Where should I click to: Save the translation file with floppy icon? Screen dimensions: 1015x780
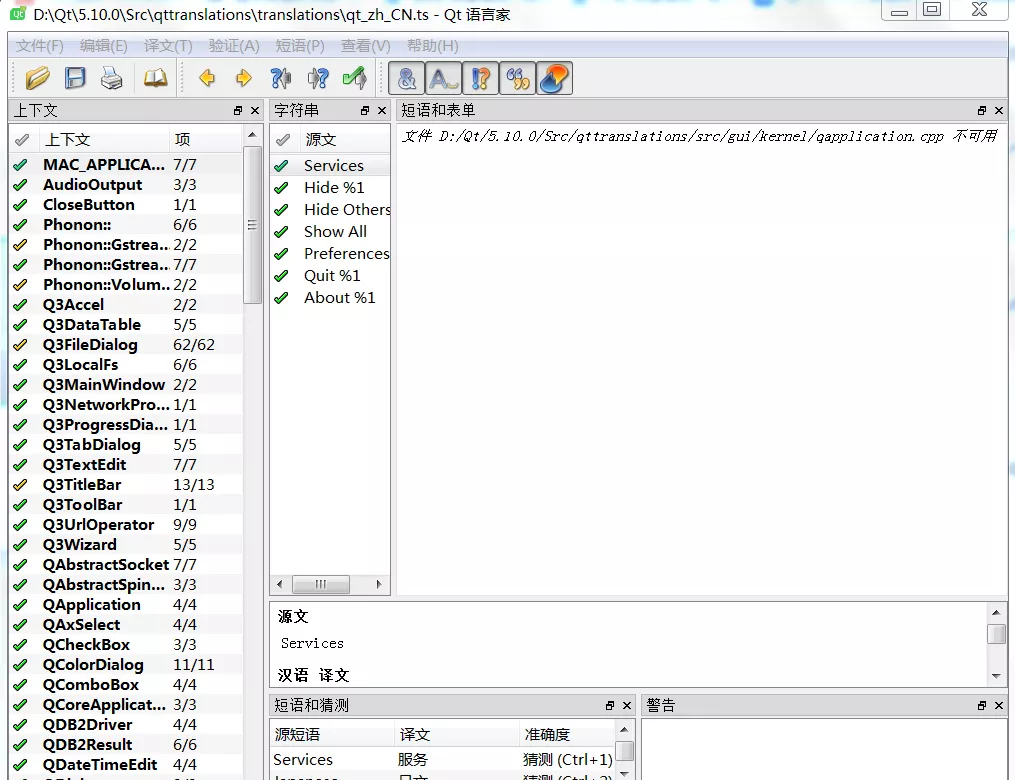click(x=75, y=78)
